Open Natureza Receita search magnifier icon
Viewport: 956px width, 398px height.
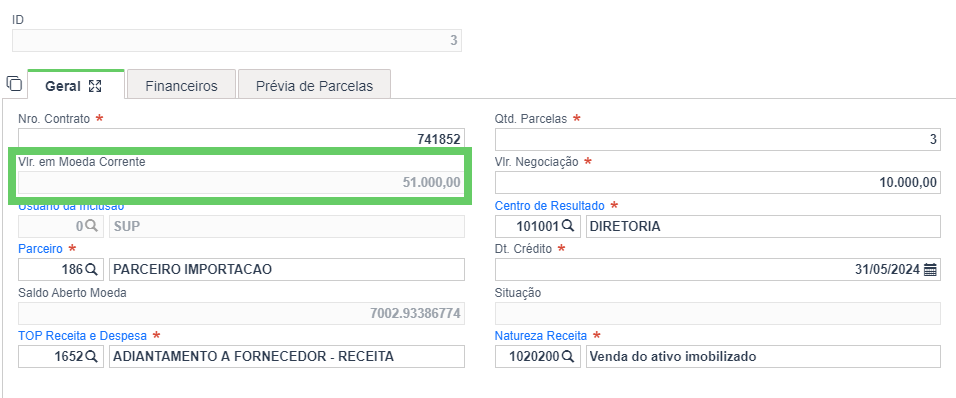(x=568, y=357)
